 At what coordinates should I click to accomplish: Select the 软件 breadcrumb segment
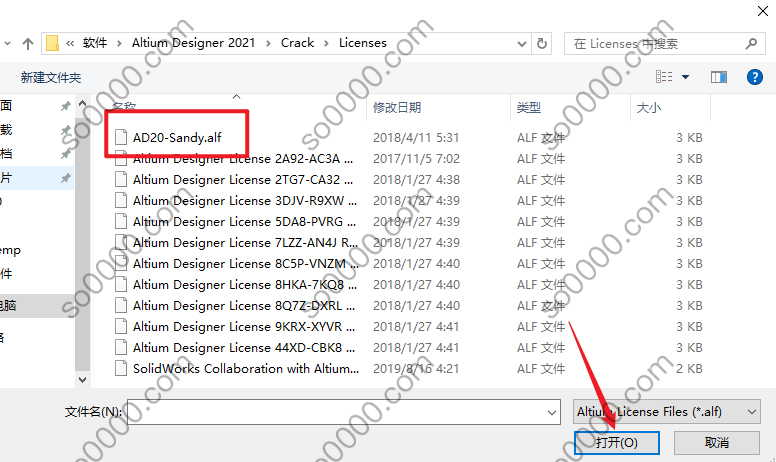point(95,43)
